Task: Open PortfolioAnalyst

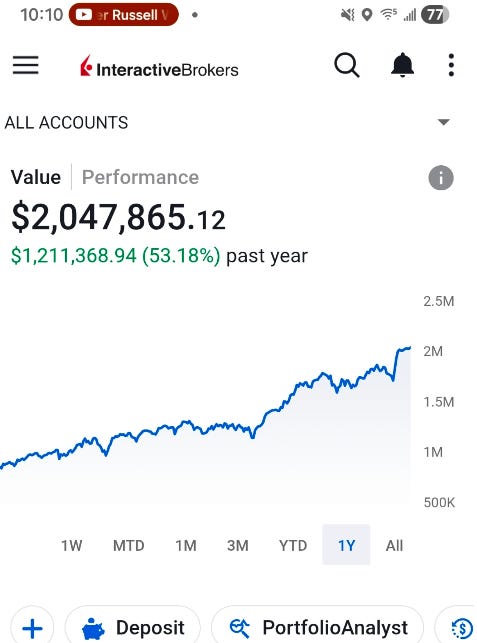Action: pos(318,627)
